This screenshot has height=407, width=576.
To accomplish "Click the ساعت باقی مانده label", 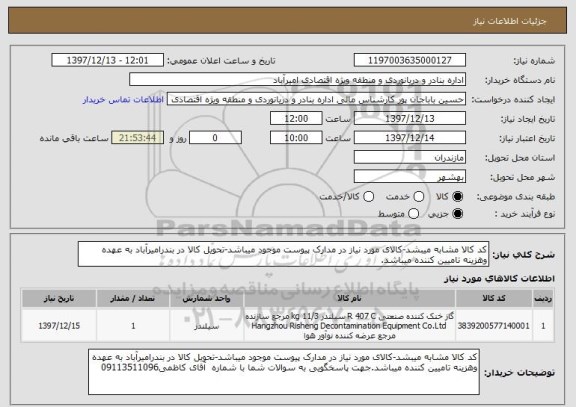I will click(x=74, y=138).
